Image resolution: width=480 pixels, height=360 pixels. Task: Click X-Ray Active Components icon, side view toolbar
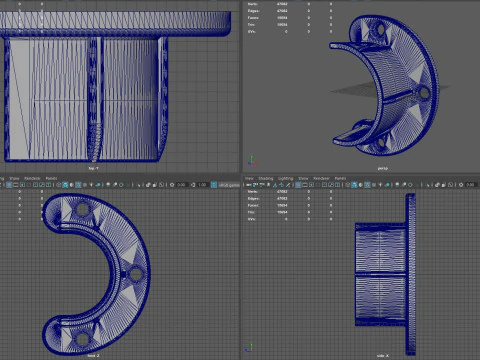pos(443,185)
